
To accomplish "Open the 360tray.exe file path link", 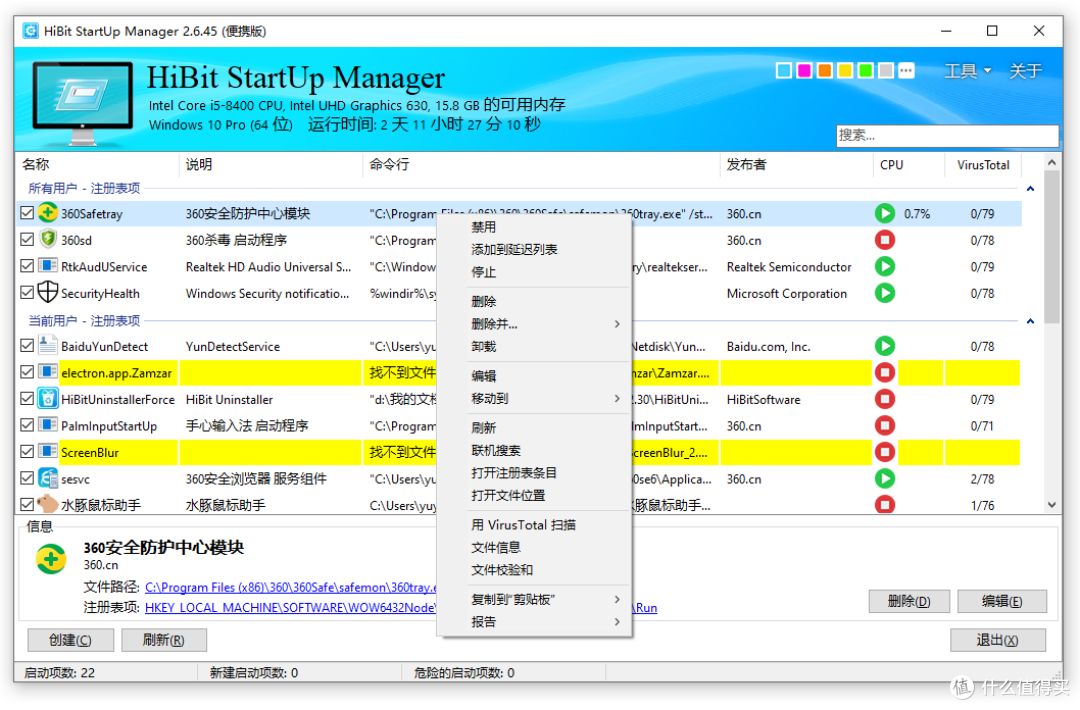I will (291, 587).
